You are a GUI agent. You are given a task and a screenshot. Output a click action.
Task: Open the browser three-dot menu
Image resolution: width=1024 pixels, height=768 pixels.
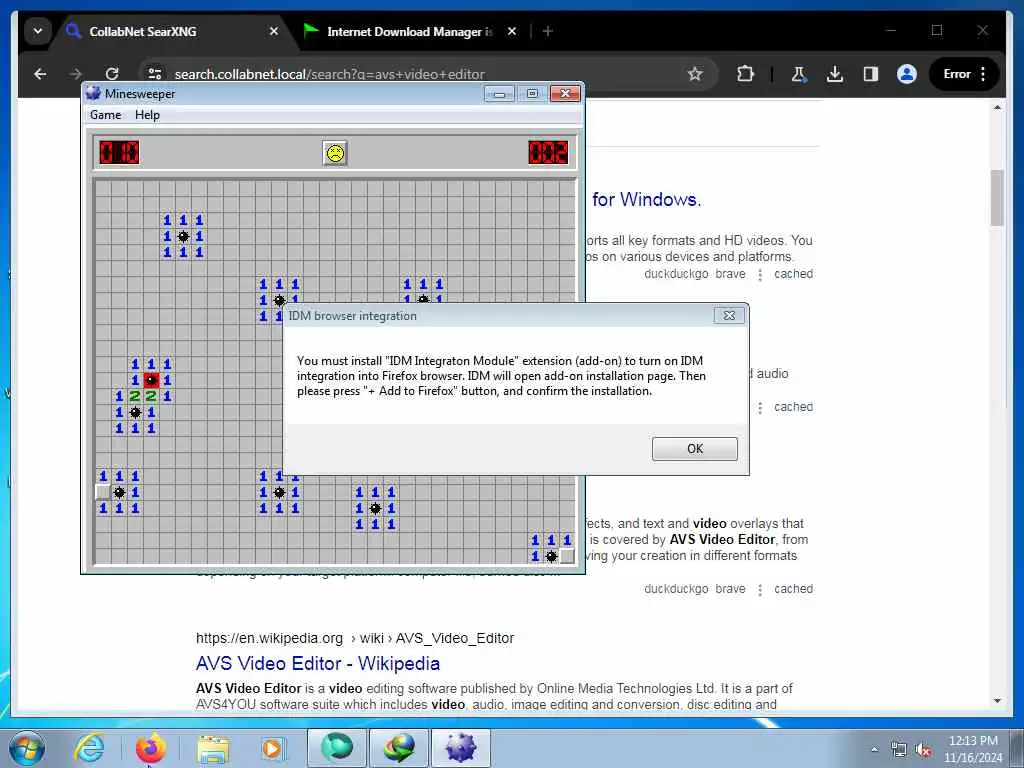pyautogui.click(x=983, y=74)
